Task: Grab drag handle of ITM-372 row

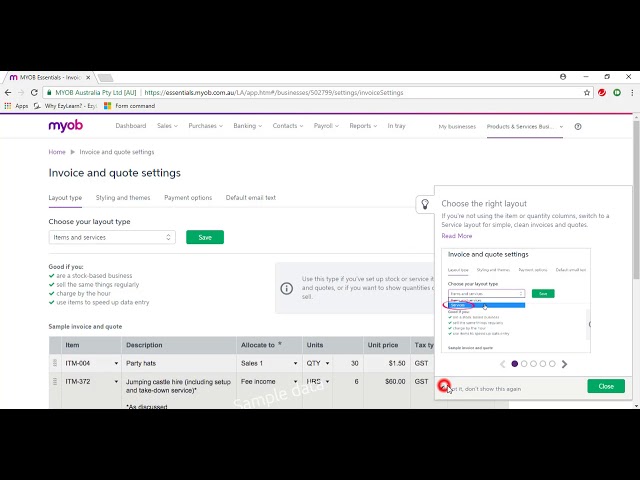Action: (55, 381)
